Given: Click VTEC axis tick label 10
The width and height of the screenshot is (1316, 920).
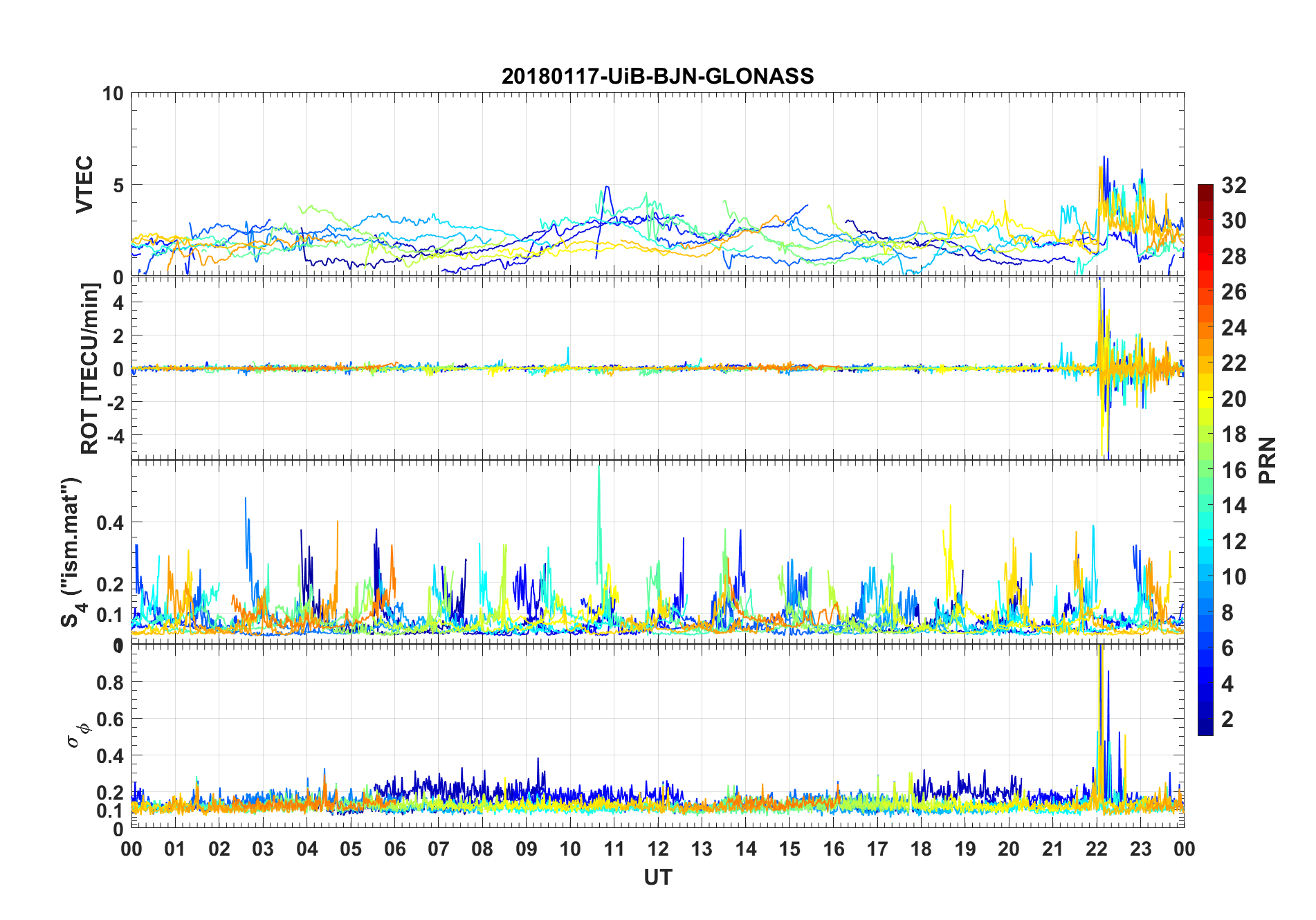Looking at the screenshot, I should pyautogui.click(x=113, y=93).
